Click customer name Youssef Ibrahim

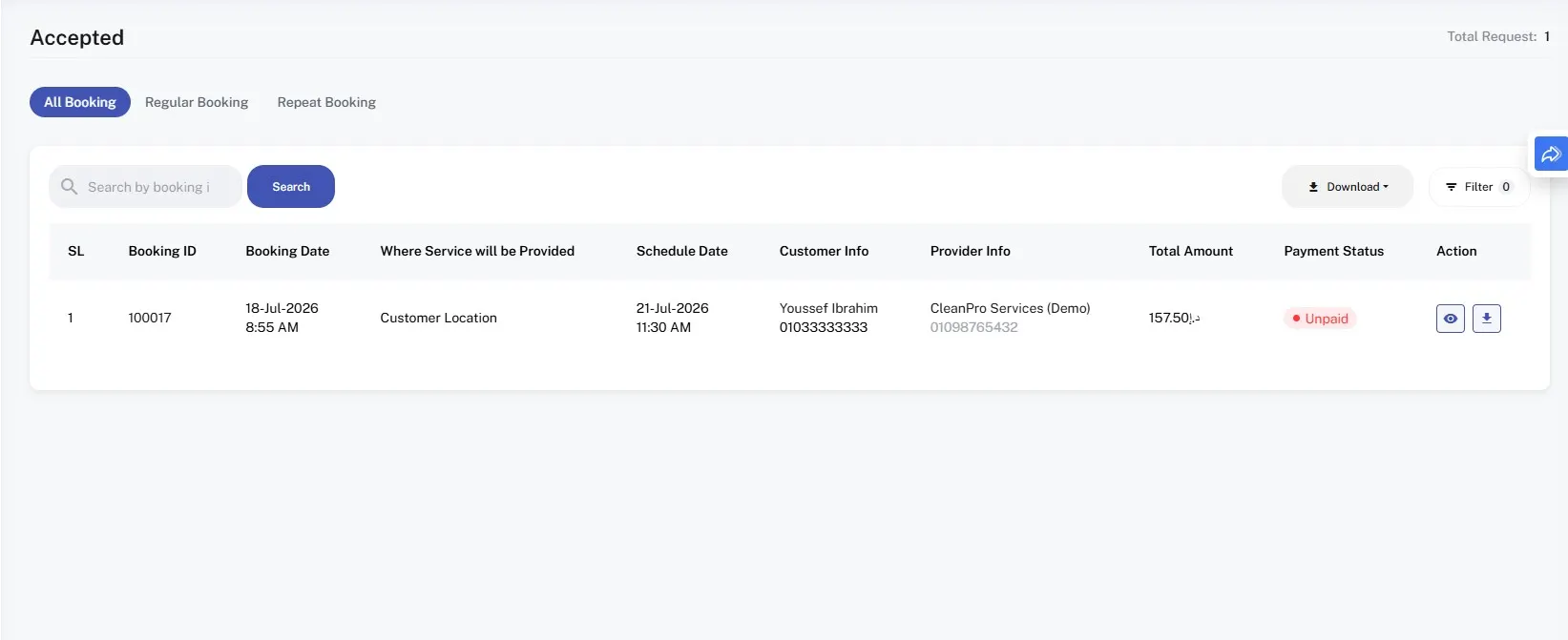point(828,308)
